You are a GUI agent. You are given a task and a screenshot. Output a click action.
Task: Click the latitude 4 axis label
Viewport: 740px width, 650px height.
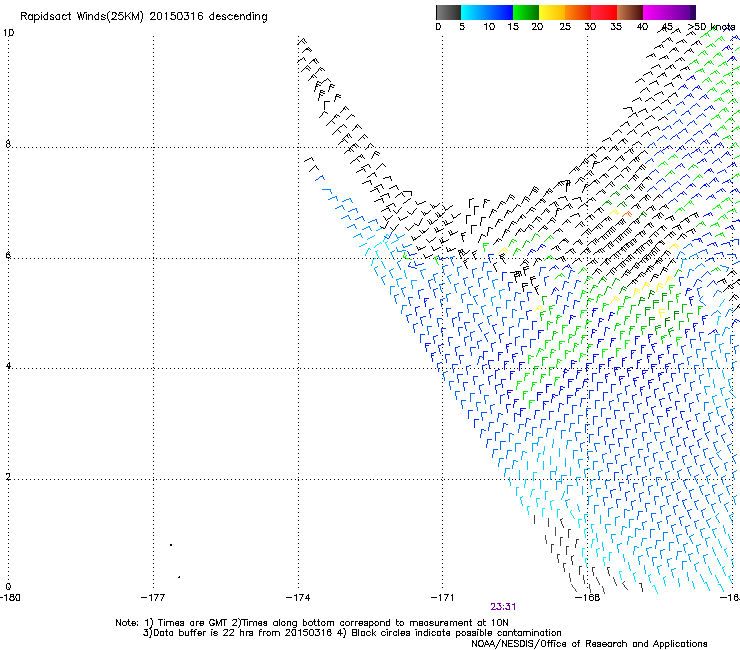pos(8,365)
